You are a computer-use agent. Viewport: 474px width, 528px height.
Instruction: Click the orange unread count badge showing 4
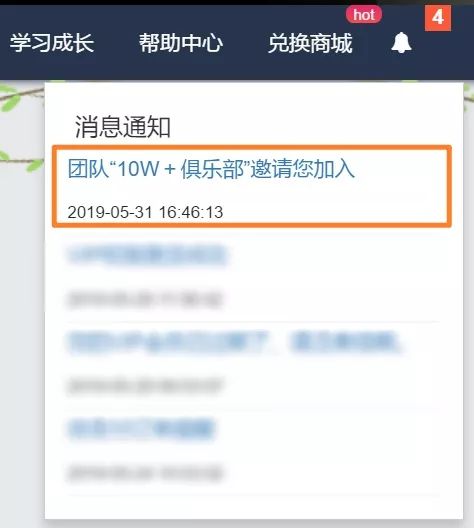click(438, 17)
